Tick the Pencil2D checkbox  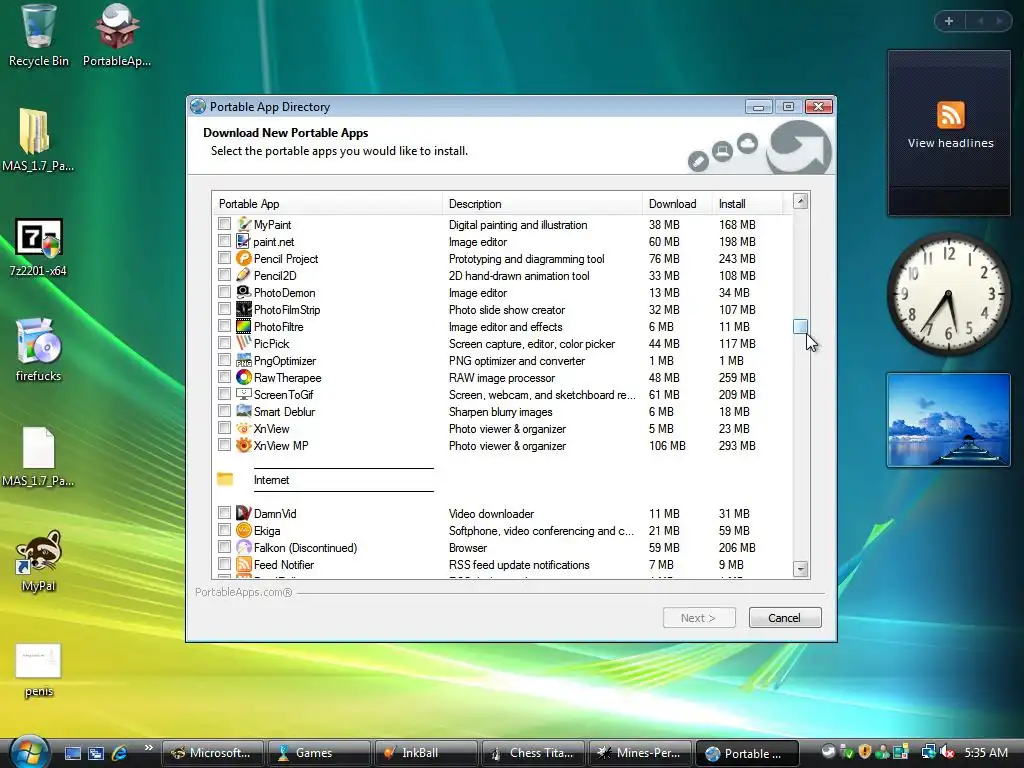point(225,275)
